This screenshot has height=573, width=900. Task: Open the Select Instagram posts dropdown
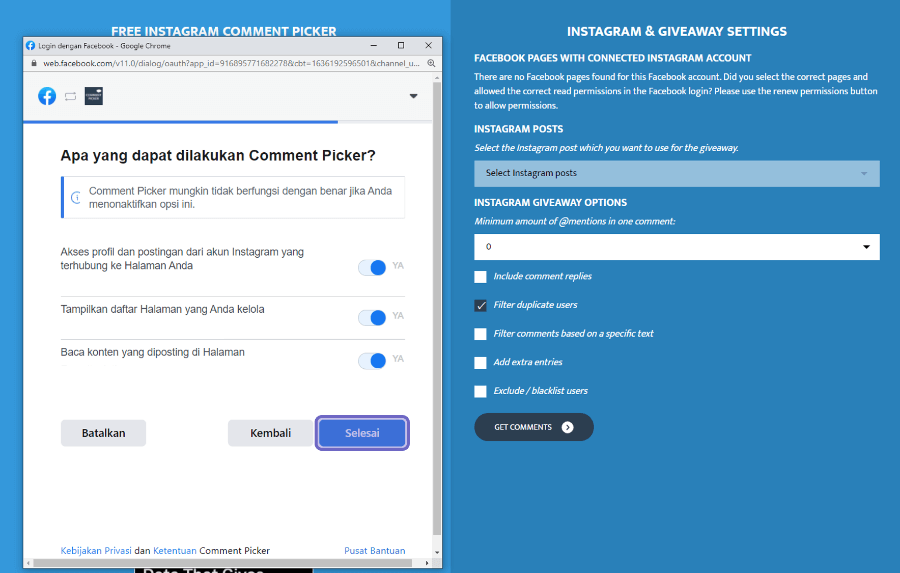[677, 173]
